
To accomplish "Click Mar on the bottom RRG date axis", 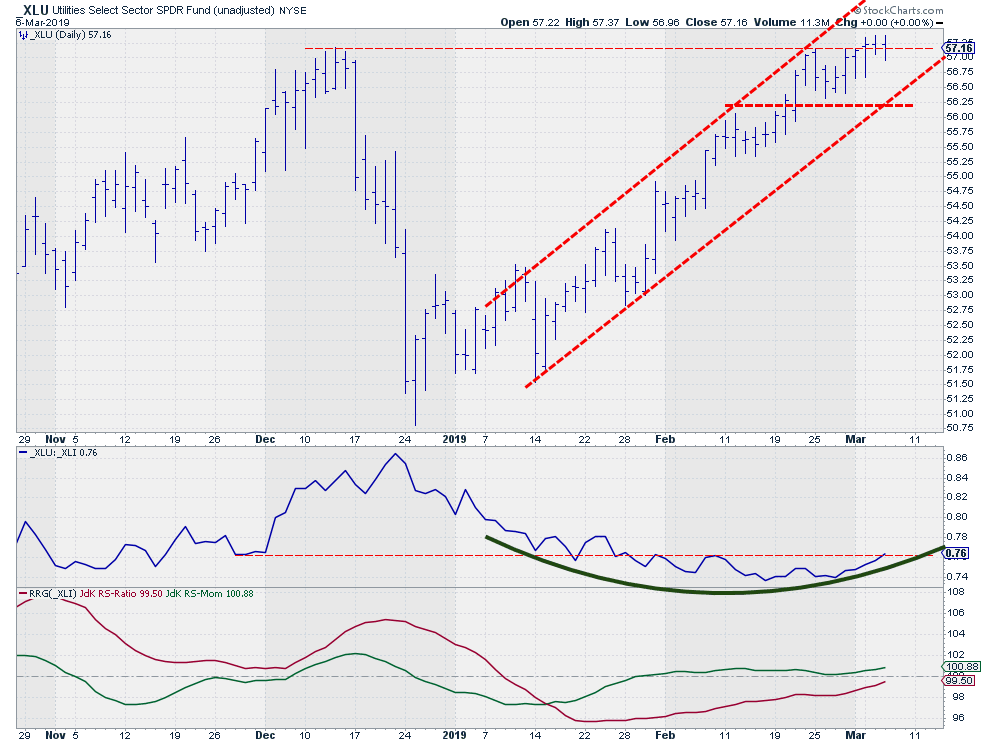I will click(x=856, y=735).
